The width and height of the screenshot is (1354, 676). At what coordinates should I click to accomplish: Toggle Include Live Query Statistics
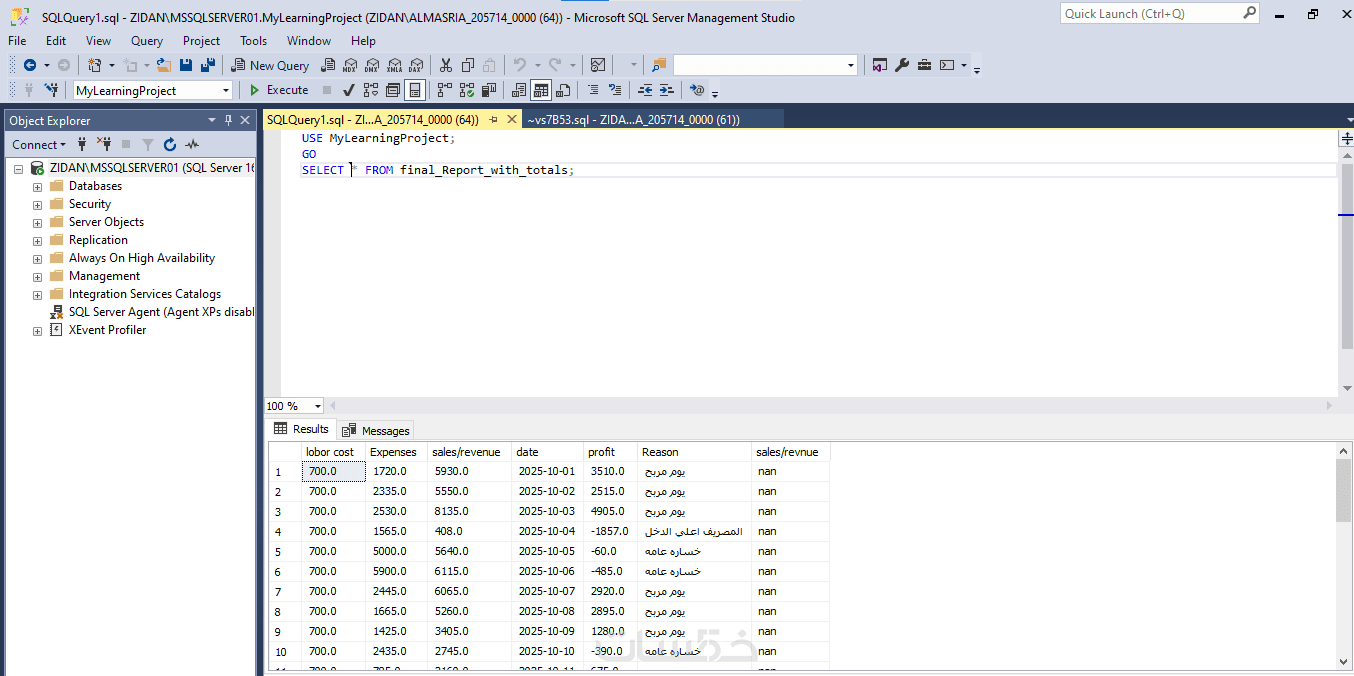pyautogui.click(x=467, y=90)
